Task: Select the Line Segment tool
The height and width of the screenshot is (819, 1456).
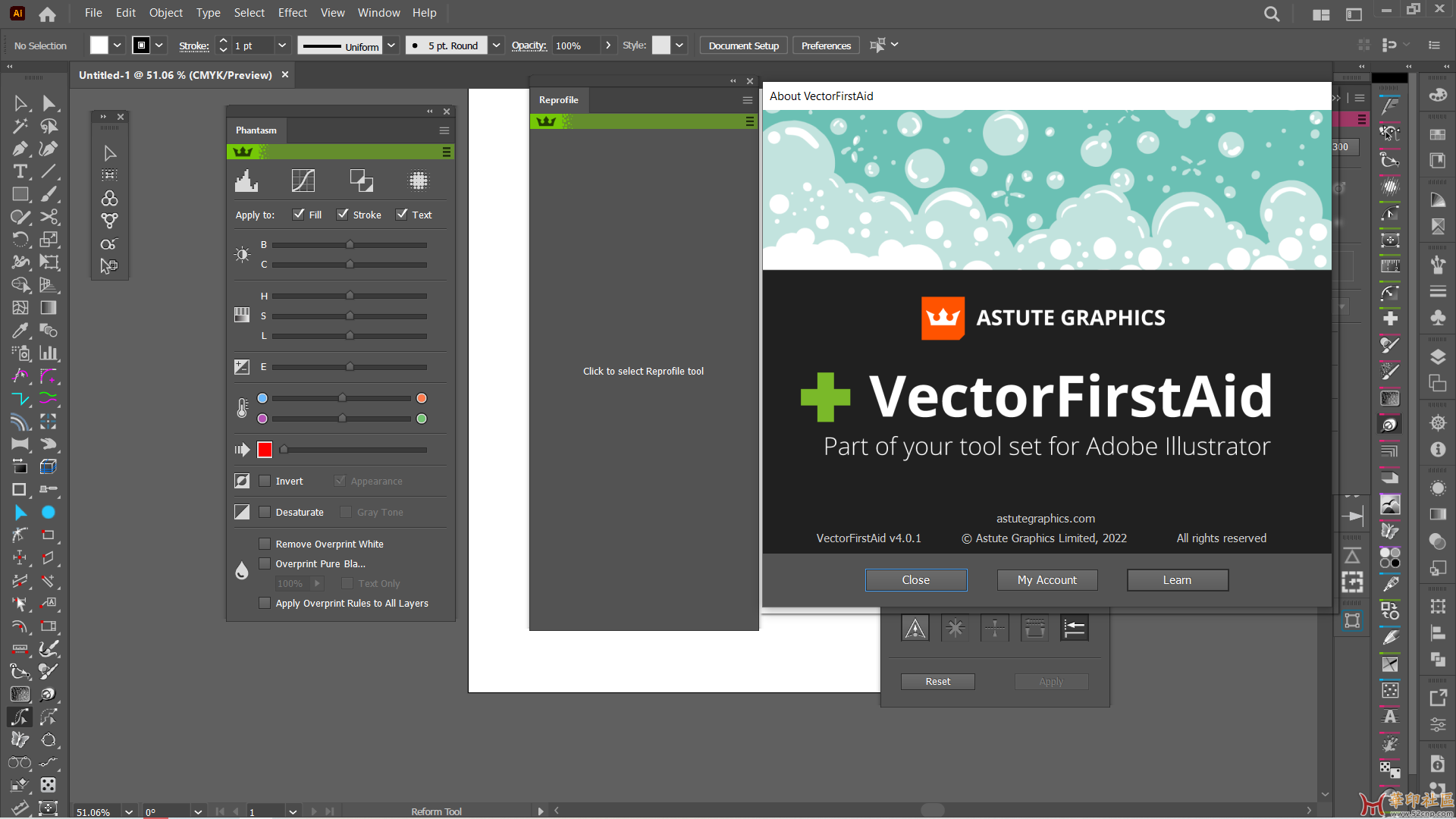Action: click(49, 171)
